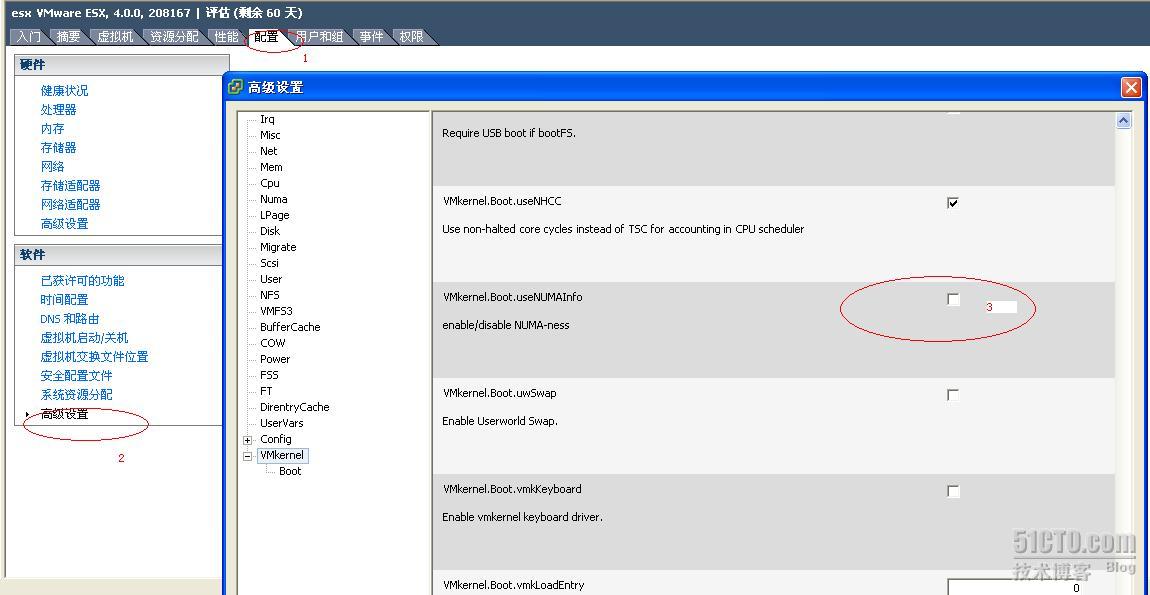Image resolution: width=1150 pixels, height=595 pixels.
Task: Open the 权限 tab
Action: 411,37
